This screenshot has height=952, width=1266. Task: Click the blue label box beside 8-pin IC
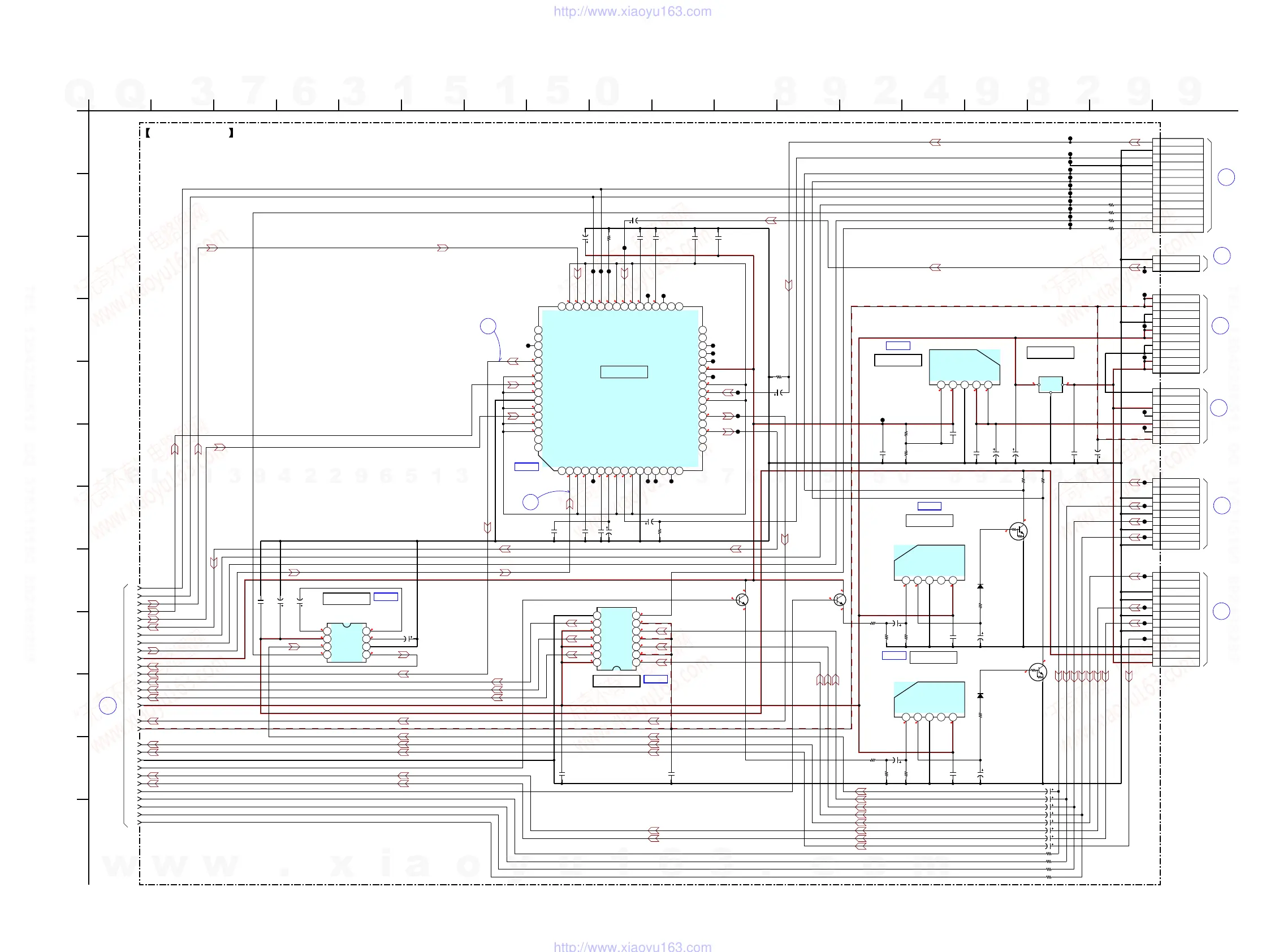[386, 597]
